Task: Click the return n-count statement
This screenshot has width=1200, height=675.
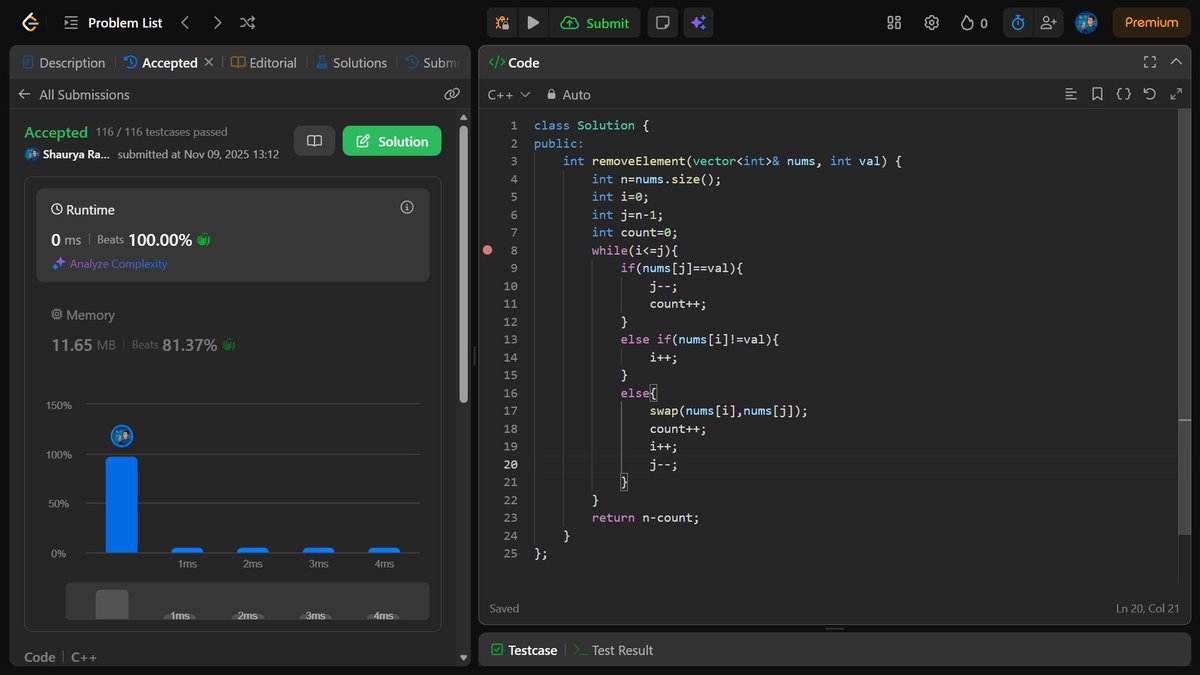Action: (645, 518)
